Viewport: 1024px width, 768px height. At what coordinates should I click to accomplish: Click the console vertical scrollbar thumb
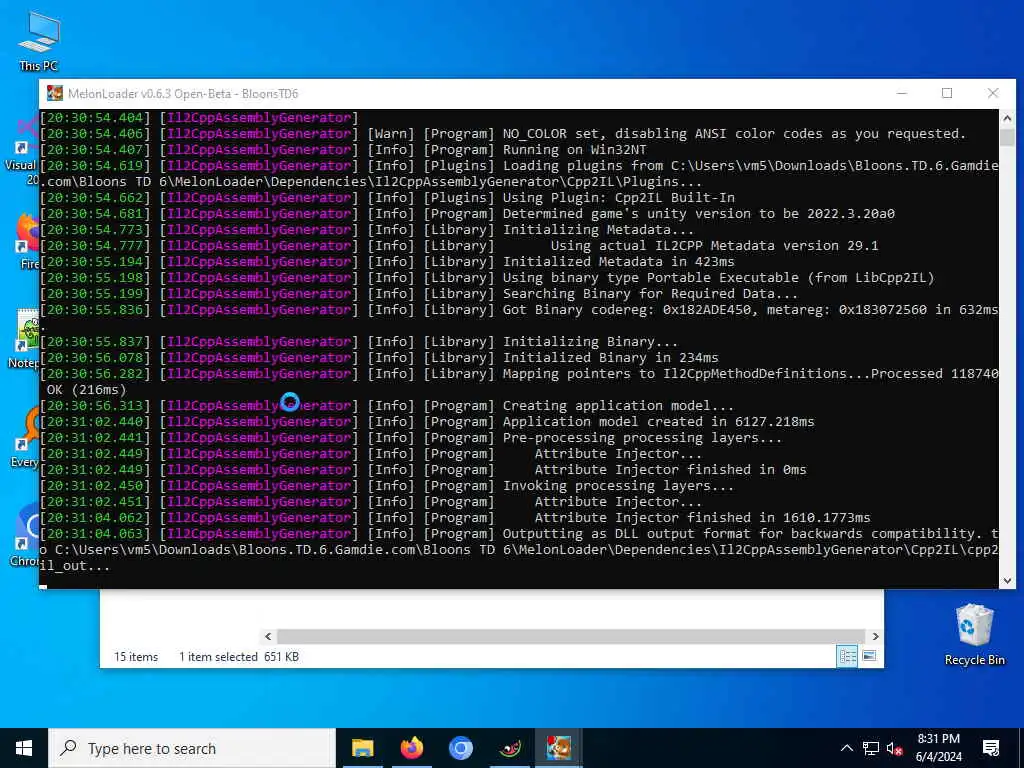[1007, 137]
